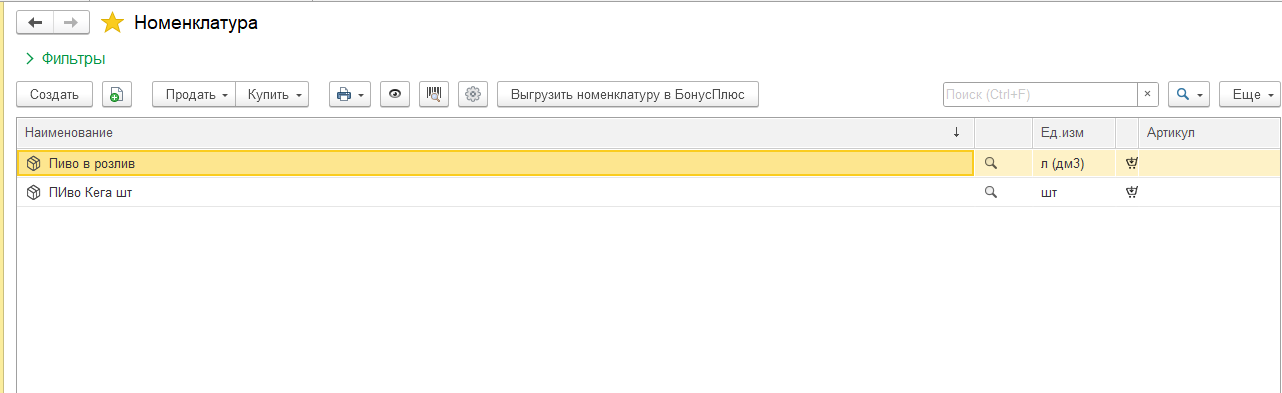Screen dimensions: 1282x393
Task: Click the barcode scanner icon
Action: (x=434, y=94)
